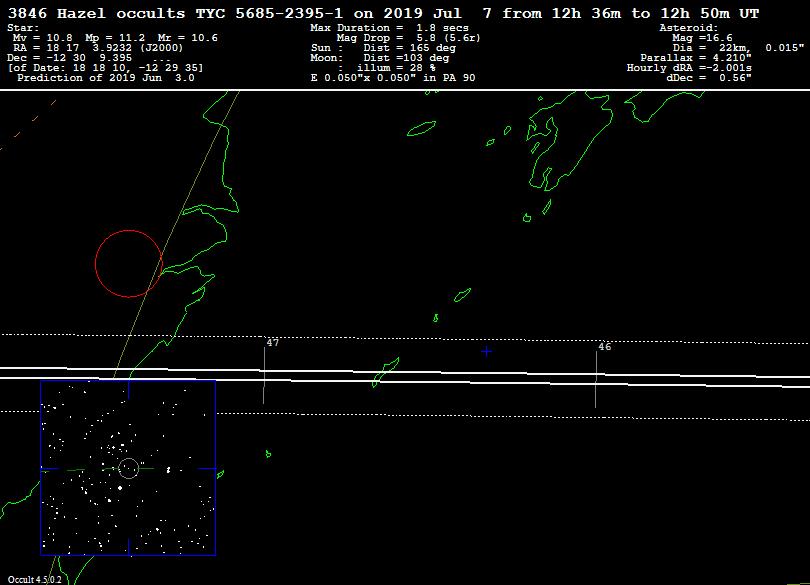
Task: Click the 'Dia = 22km, 0.015"' line
Action: coord(738,48)
